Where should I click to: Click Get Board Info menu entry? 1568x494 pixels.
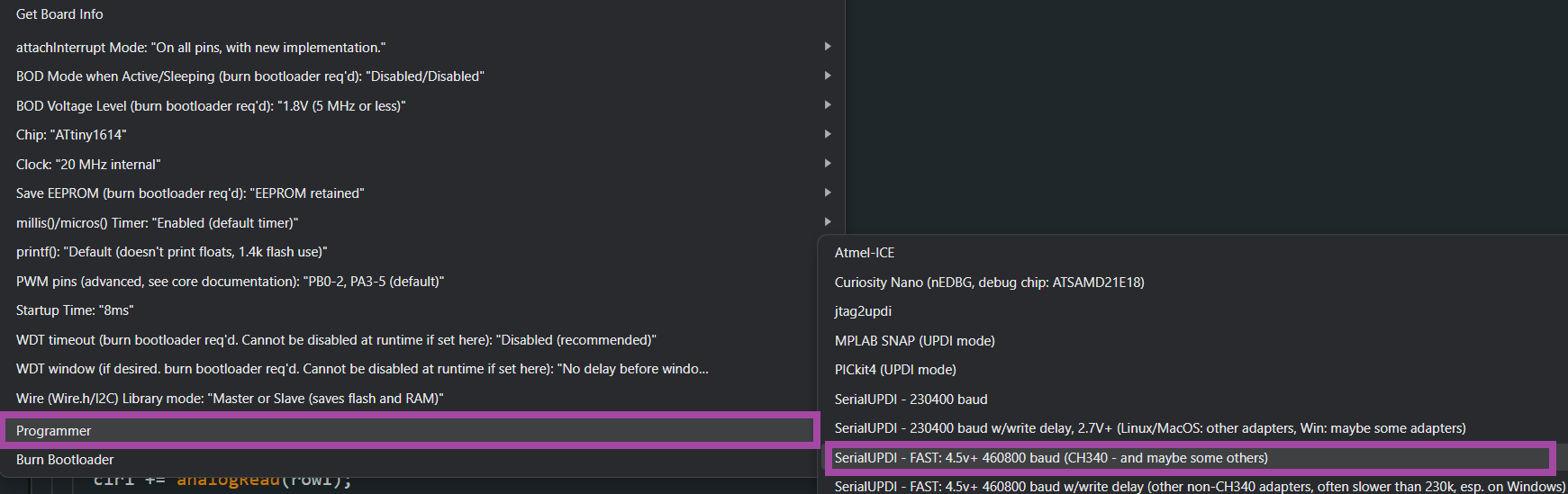pos(59,14)
